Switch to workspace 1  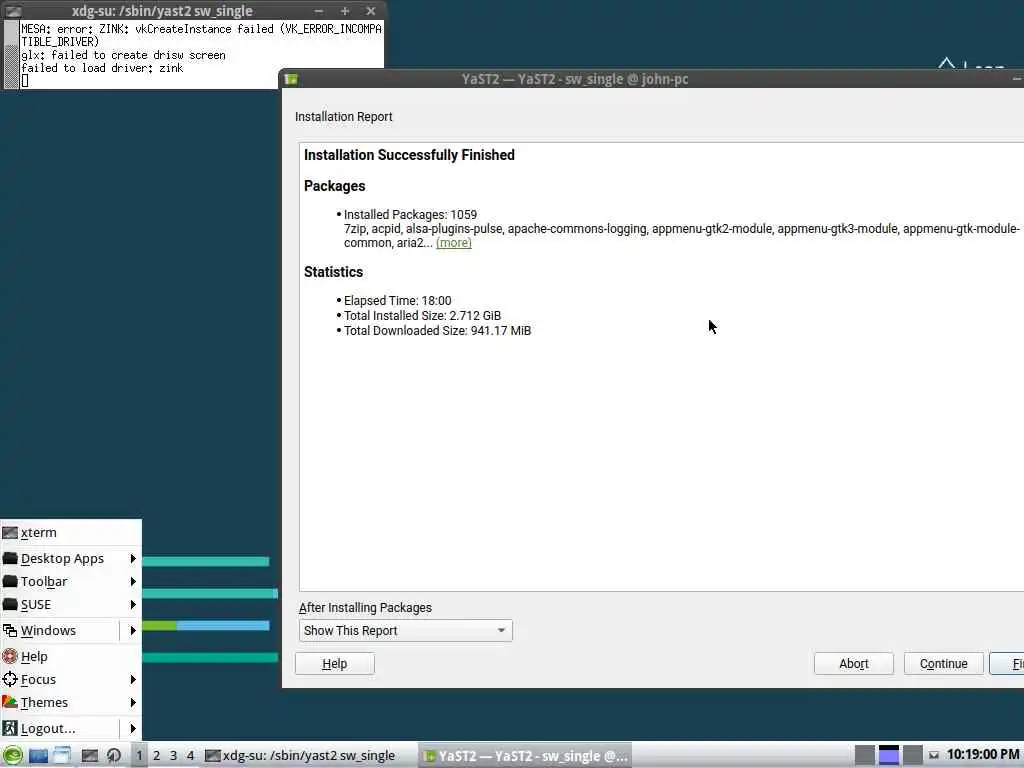point(139,756)
